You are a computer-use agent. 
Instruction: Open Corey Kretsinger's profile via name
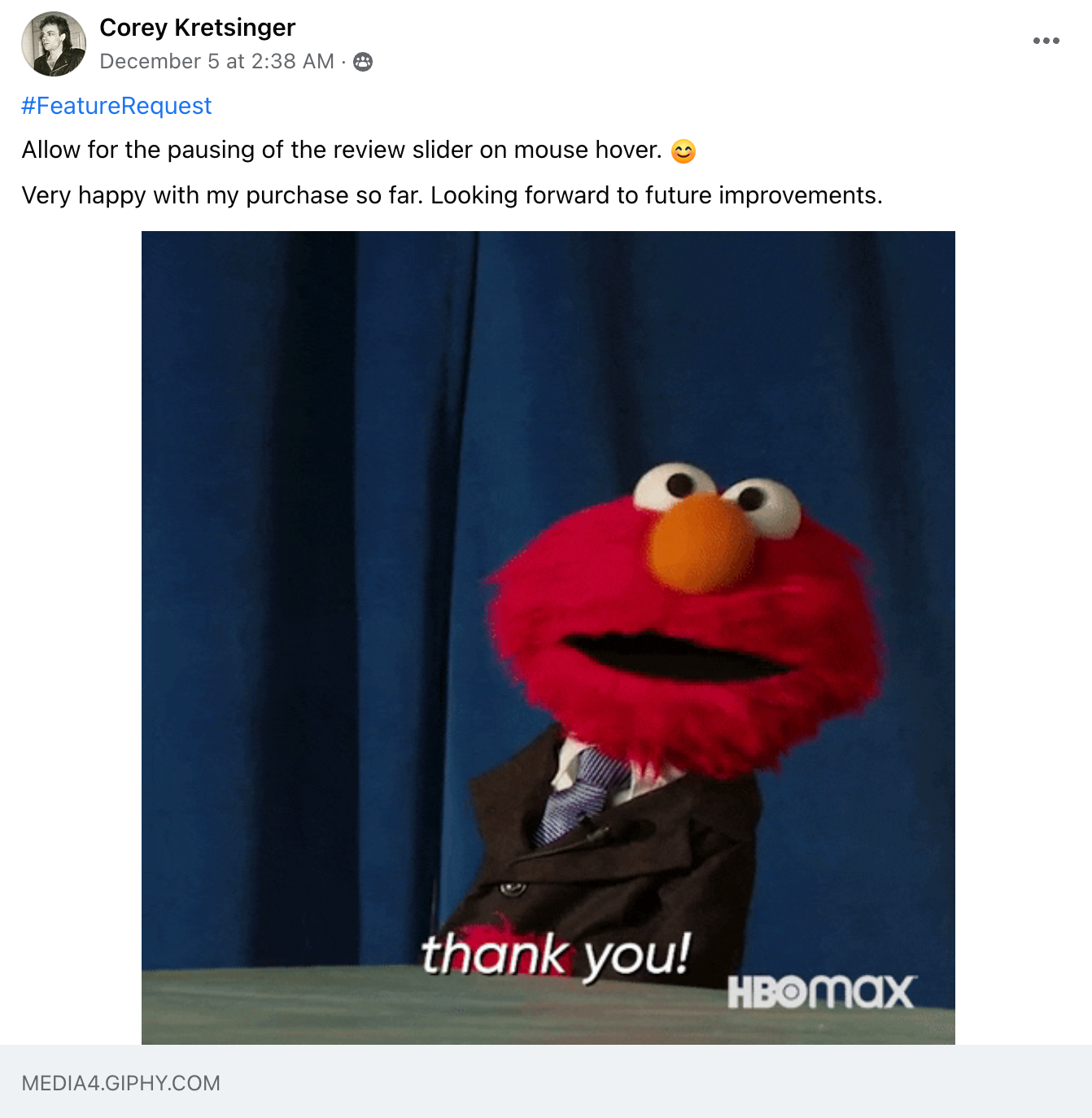click(197, 28)
